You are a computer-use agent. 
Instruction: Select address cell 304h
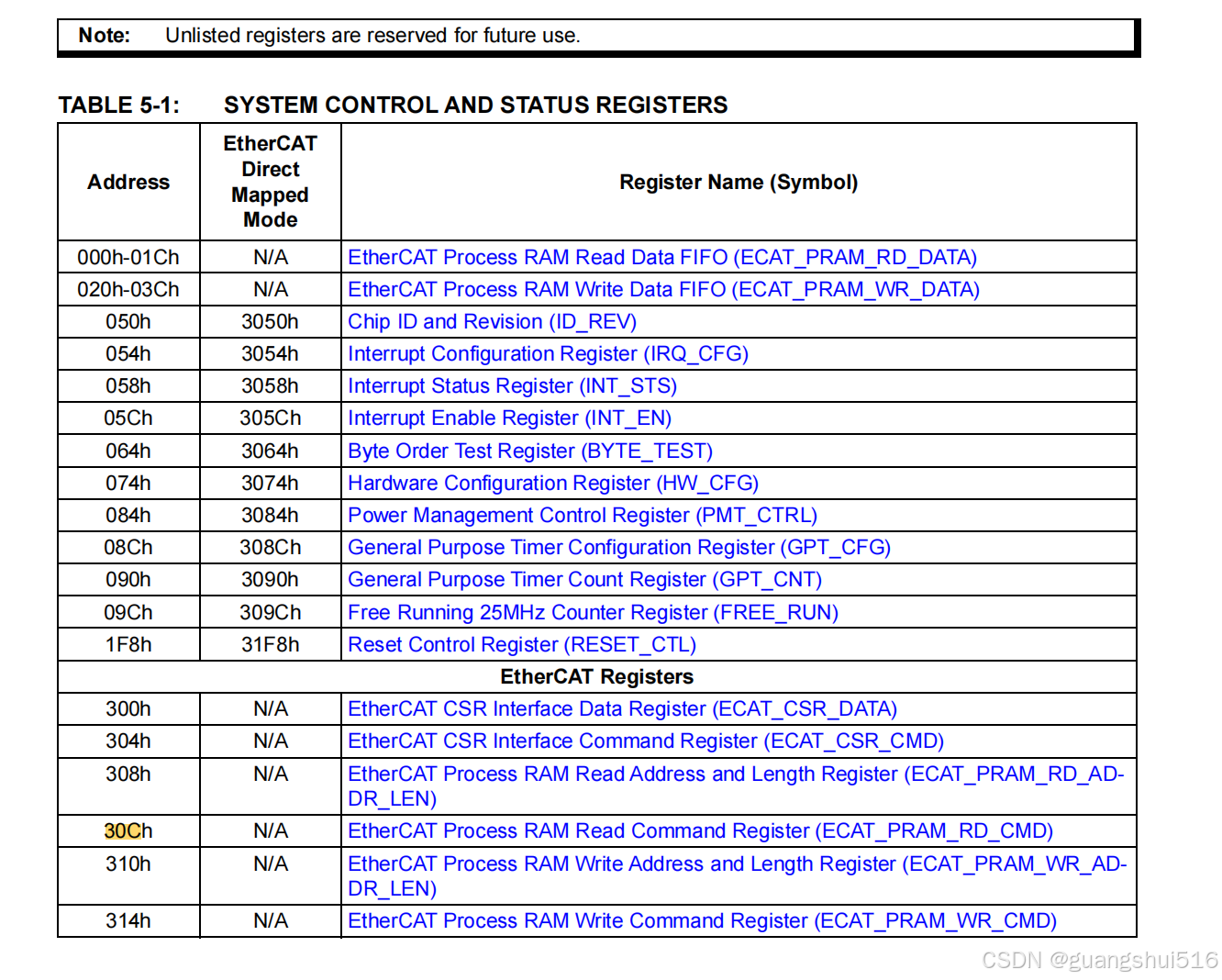point(128,741)
